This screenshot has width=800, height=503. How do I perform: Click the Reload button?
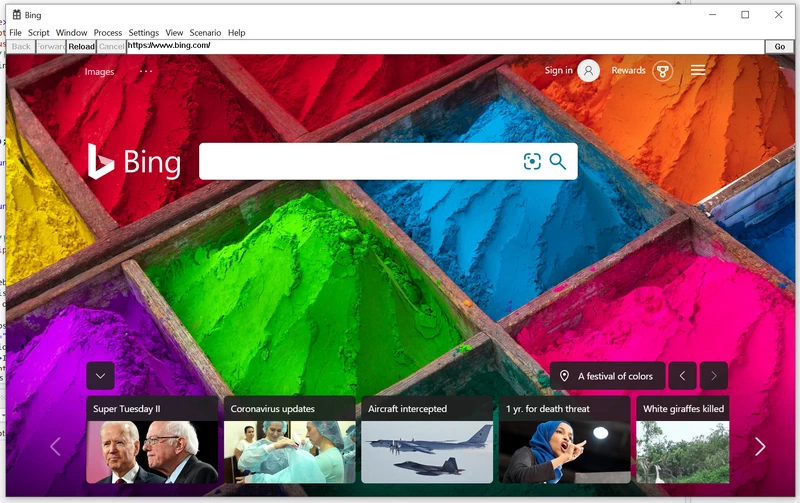pos(82,46)
